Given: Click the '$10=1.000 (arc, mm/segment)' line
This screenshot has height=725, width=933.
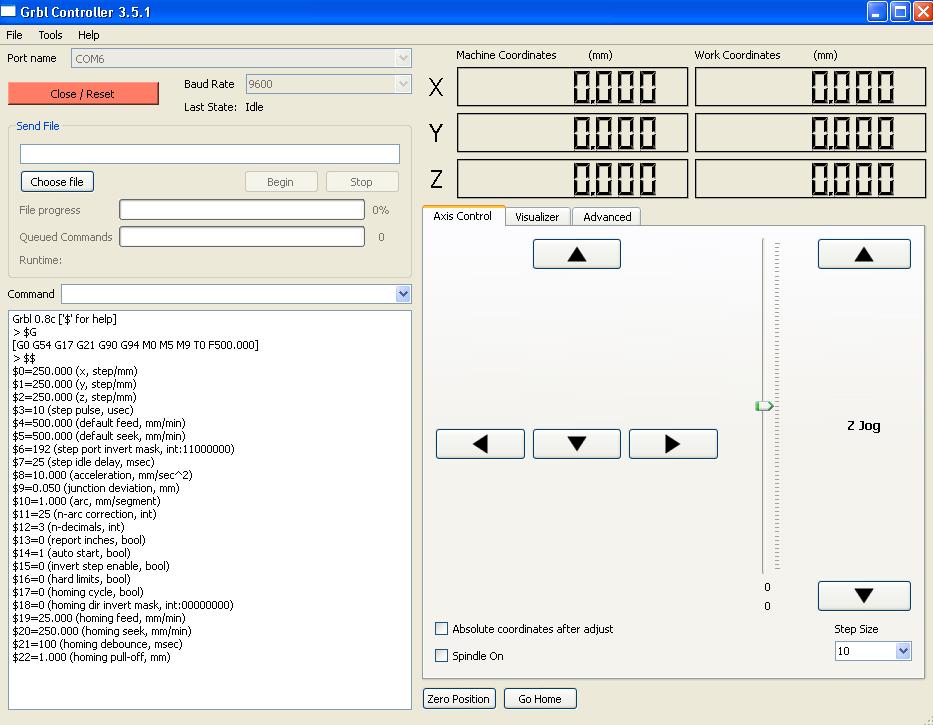Looking at the screenshot, I should pyautogui.click(x=86, y=502).
